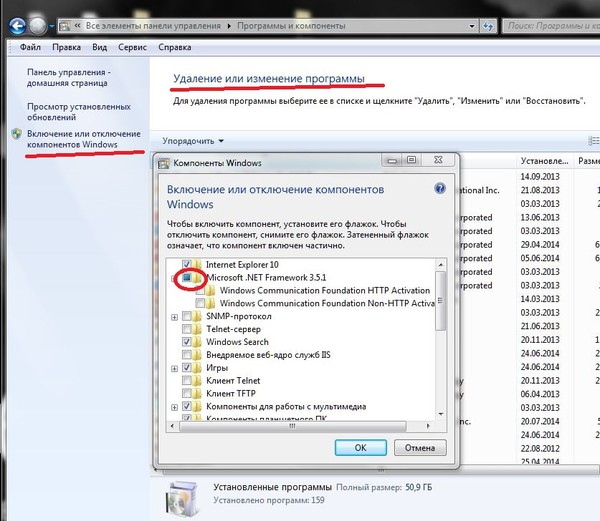Click Все элементы панели управления breadcrumb
Viewport: 600px width, 521px height.
coord(153,26)
